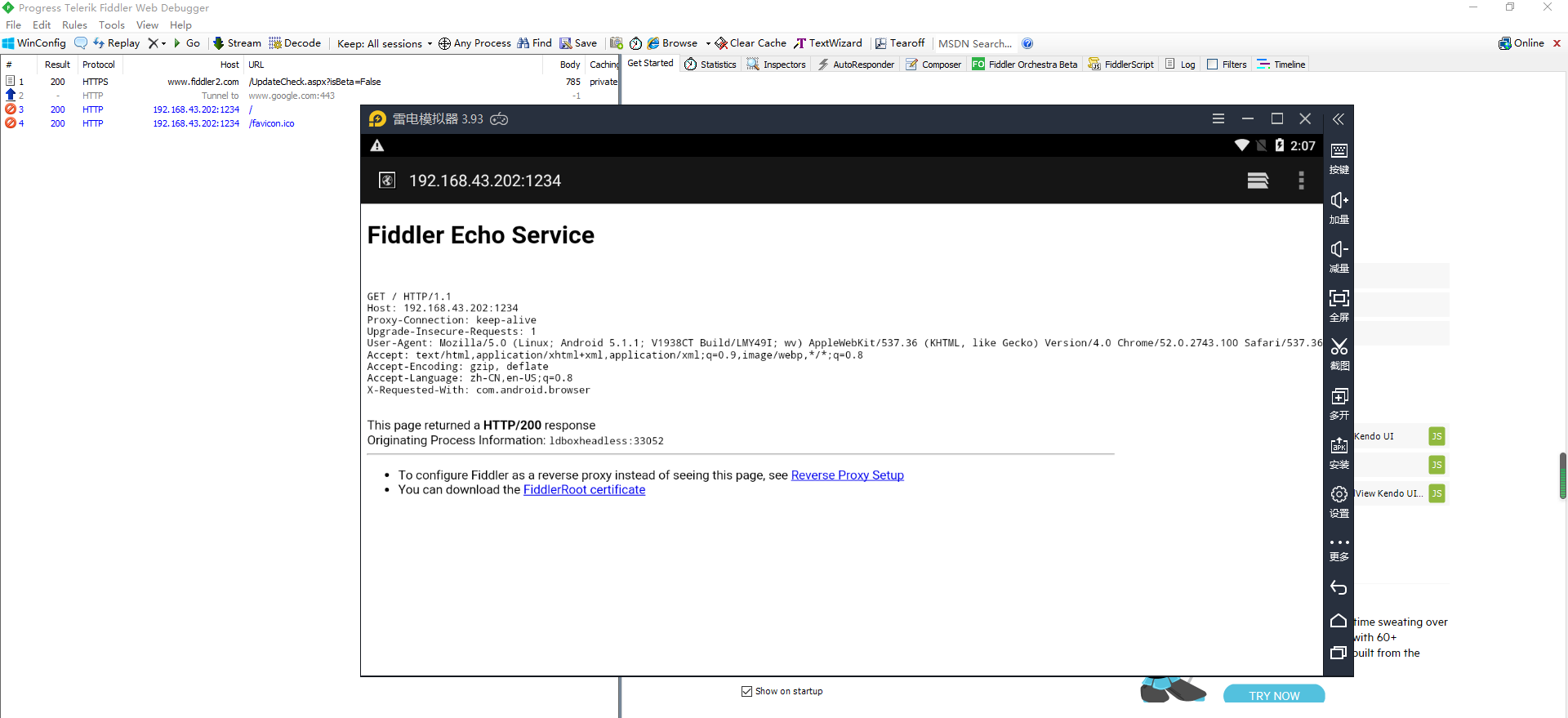Screen dimensions: 1568x718
Task: Open the Fiddler Orchestra Beta tab
Action: (1025, 65)
